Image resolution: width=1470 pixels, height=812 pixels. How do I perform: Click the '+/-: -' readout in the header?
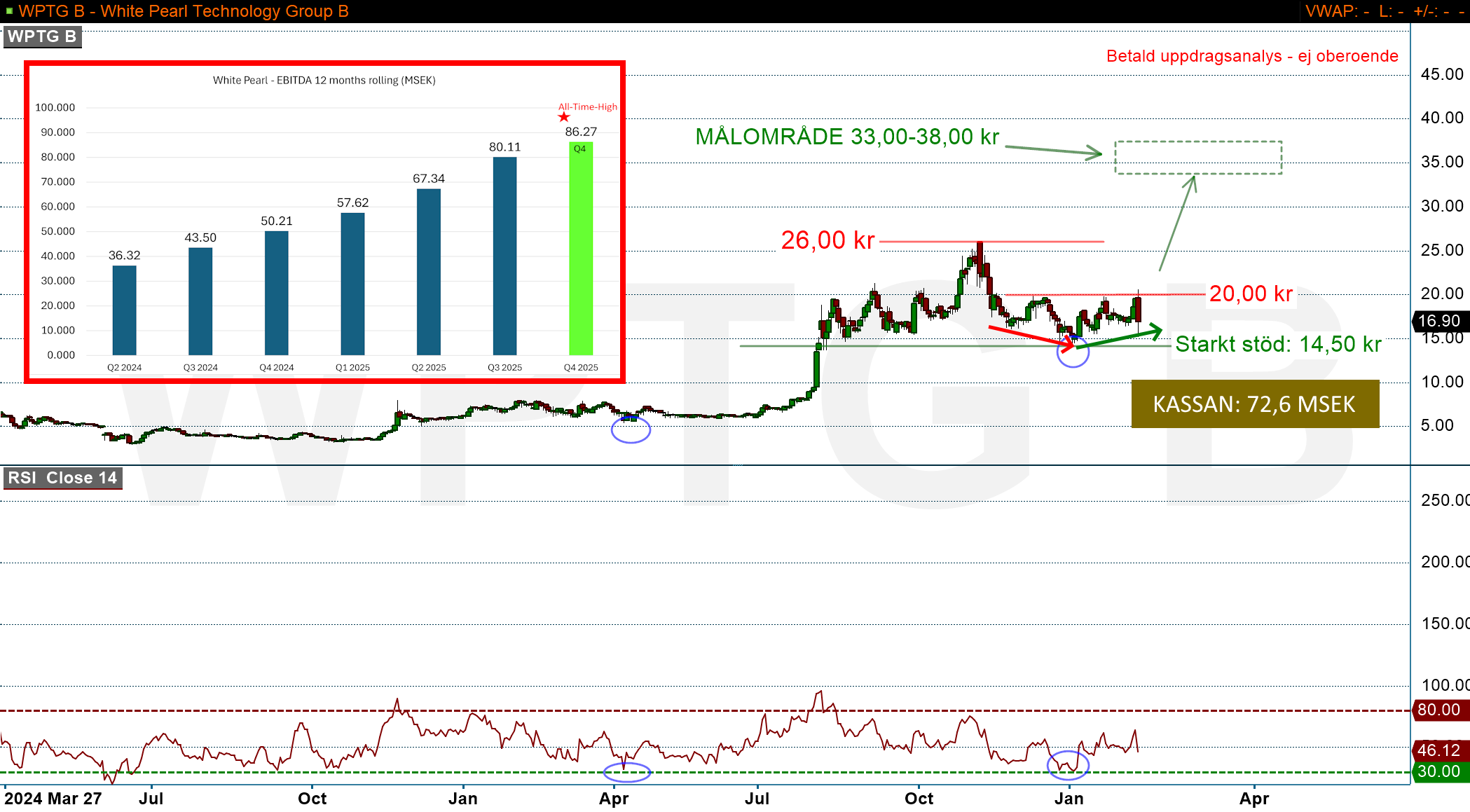[x=1431, y=11]
